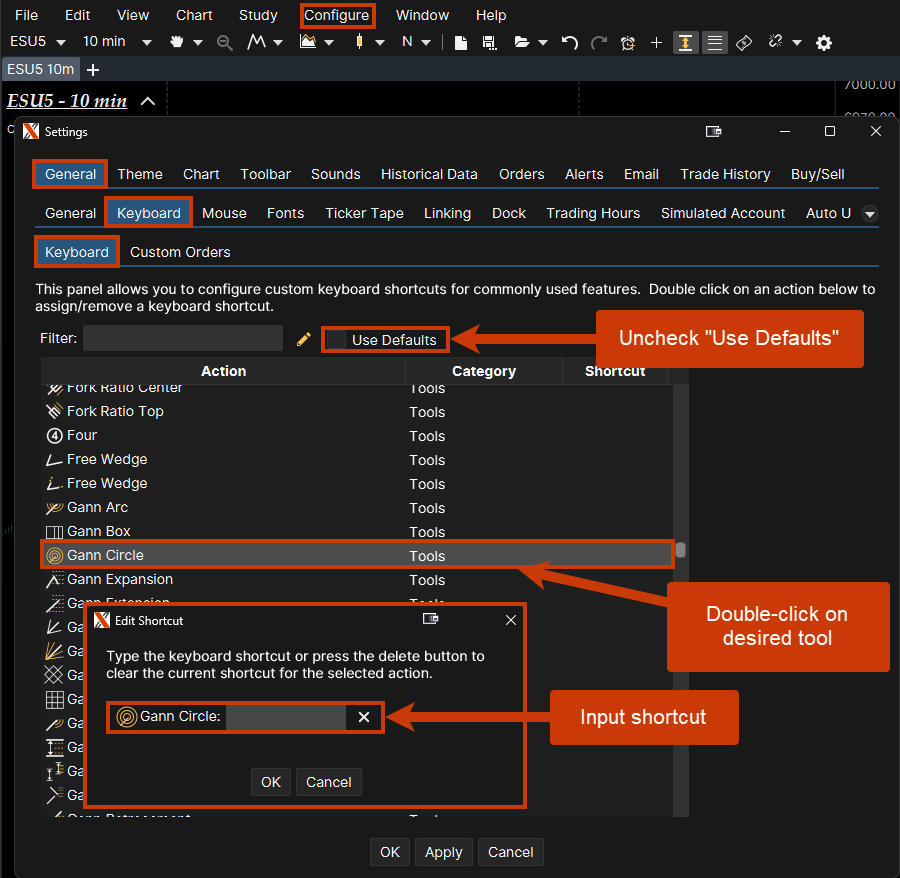Screen dimensions: 900x878
Task: Click the pencil icon beside Filter field
Action: point(304,340)
